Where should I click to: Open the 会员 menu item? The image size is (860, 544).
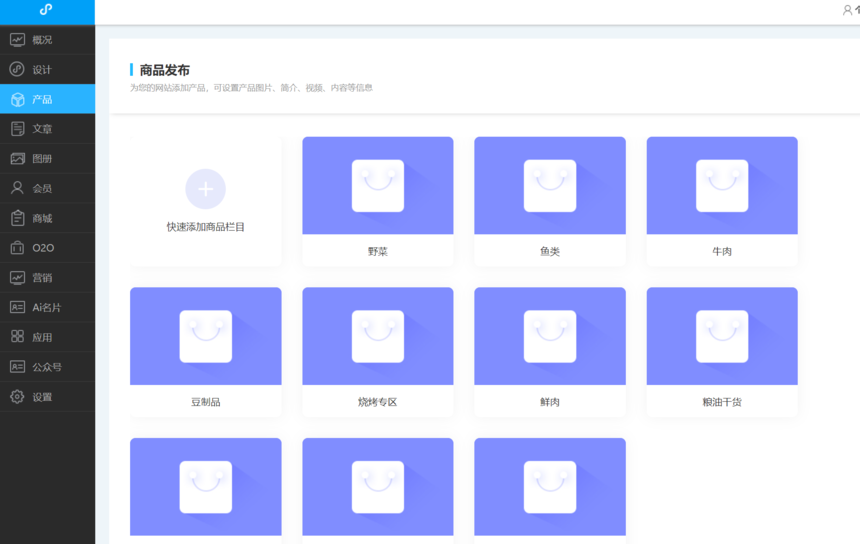click(47, 188)
